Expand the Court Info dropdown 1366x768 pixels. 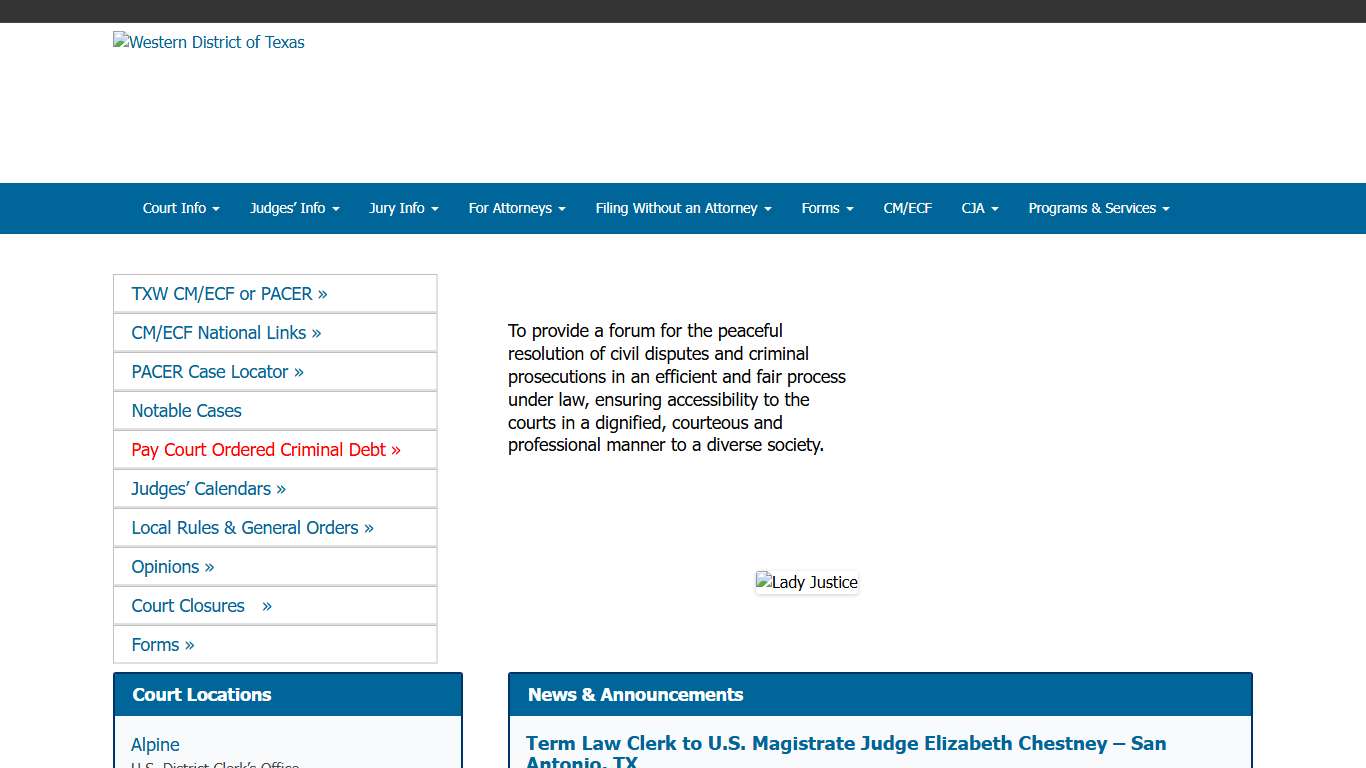click(180, 208)
